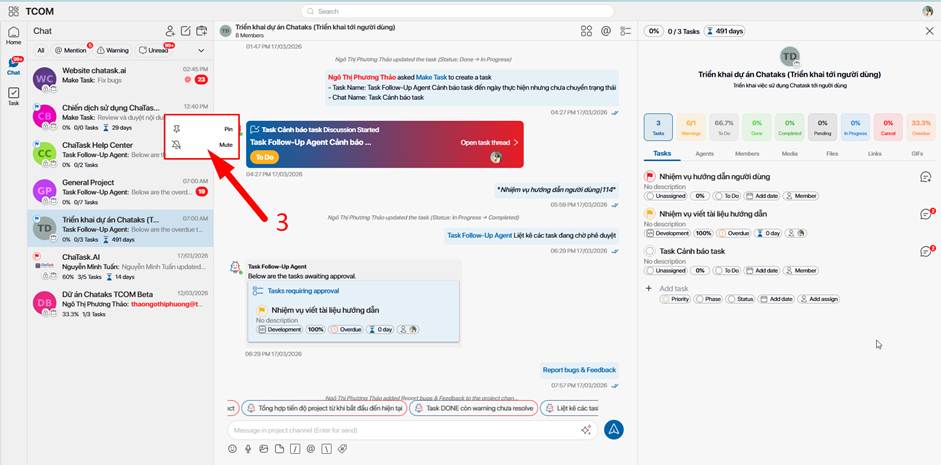Filter chats by Warning

113,50
